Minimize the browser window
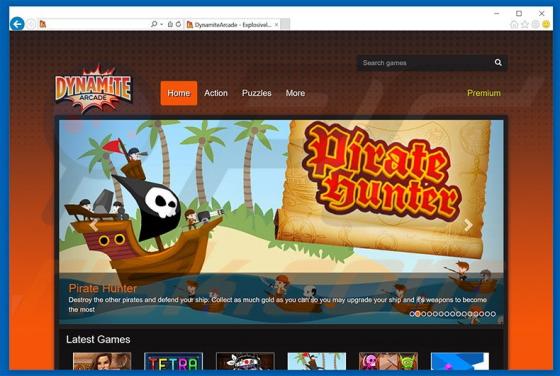 point(496,14)
